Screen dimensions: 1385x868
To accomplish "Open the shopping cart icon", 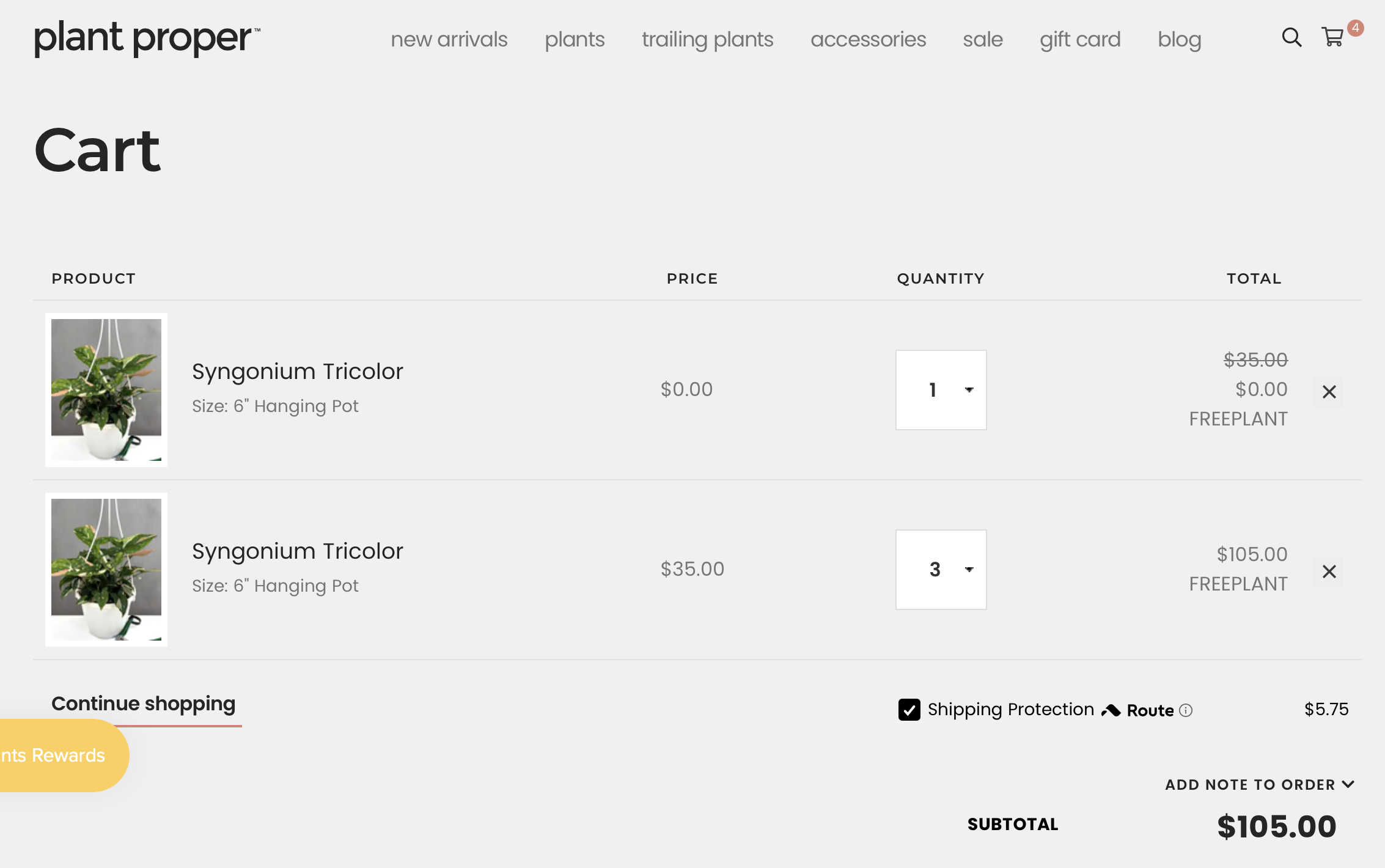I will click(1333, 38).
